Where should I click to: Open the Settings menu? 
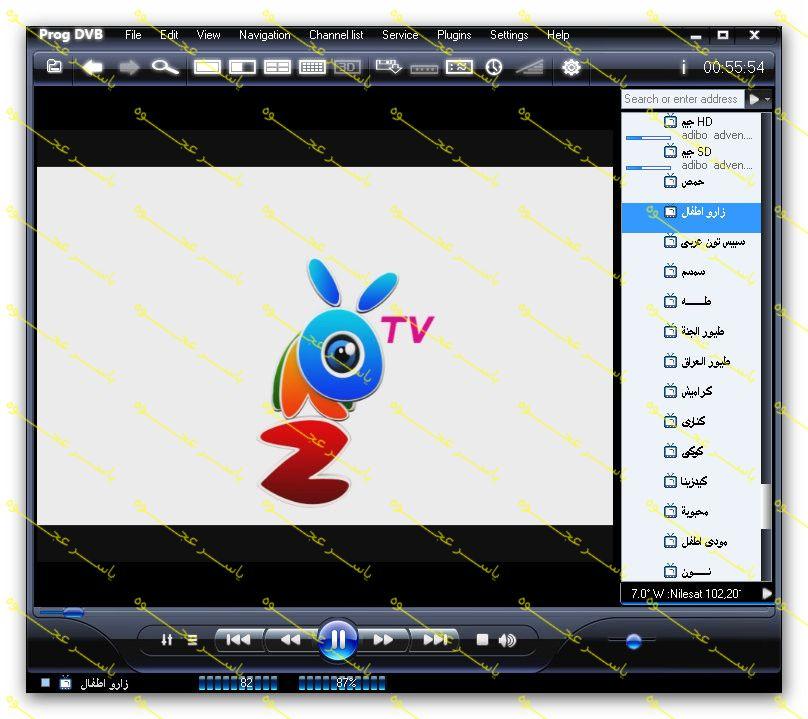pos(509,35)
